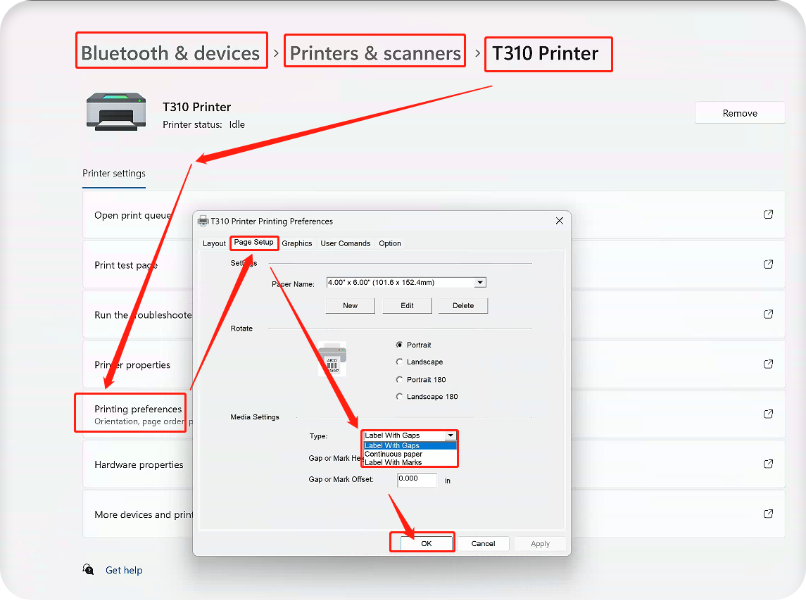Screen dimensions: 806x600
Task: Open the Graphics tab
Action: pyautogui.click(x=297, y=243)
